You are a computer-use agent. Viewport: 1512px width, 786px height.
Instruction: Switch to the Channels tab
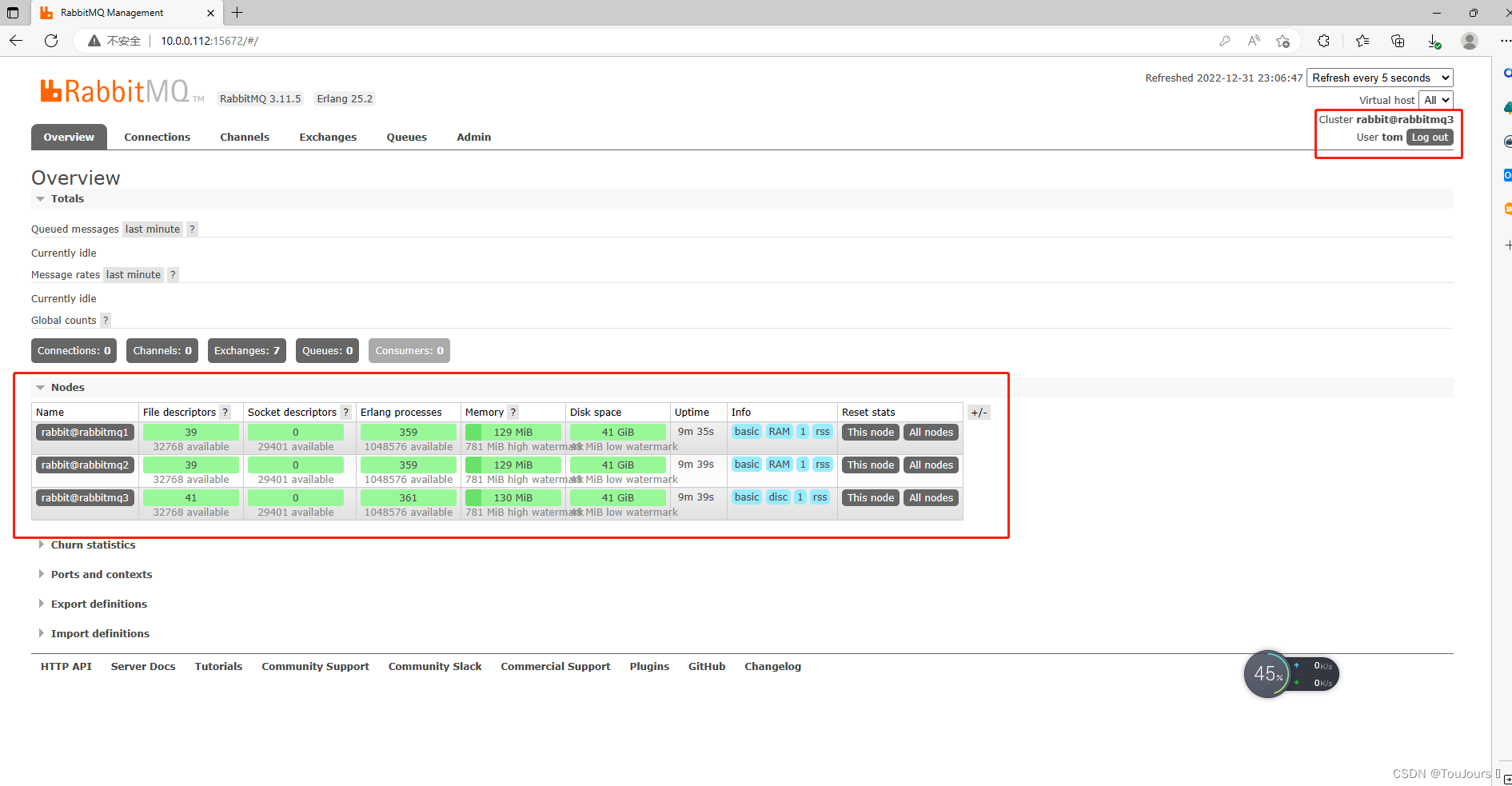click(245, 137)
